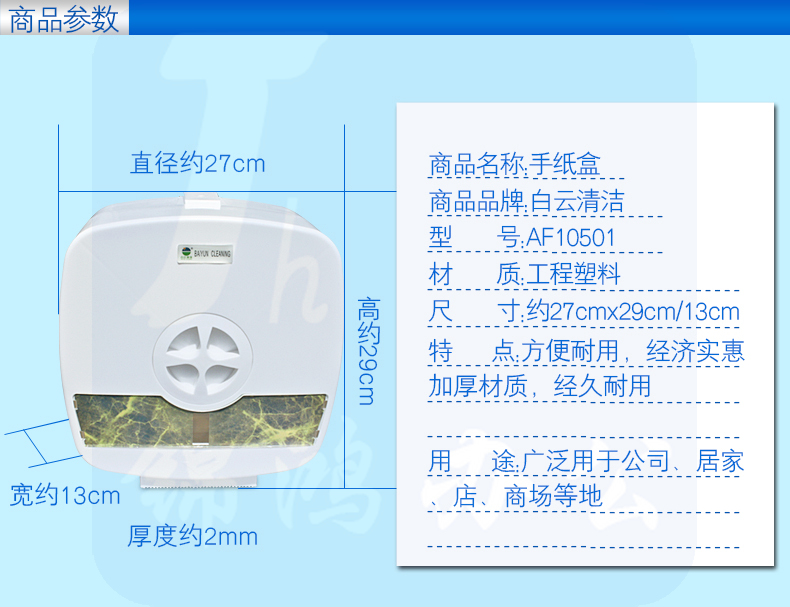Click the 材质:工程塑料 material line
790x607 pixels.
[524, 274]
